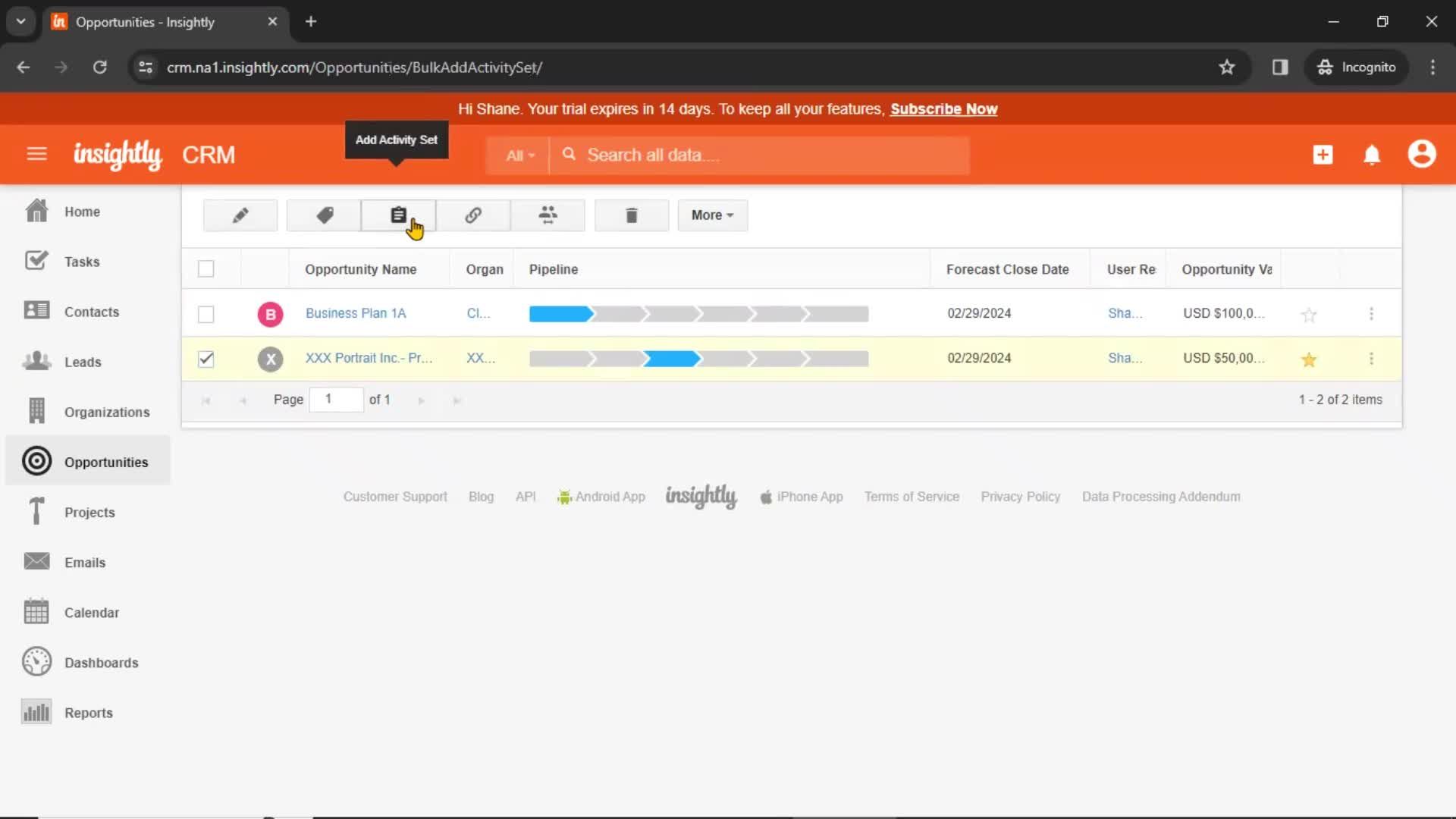Click the insightly logo in header

(118, 155)
